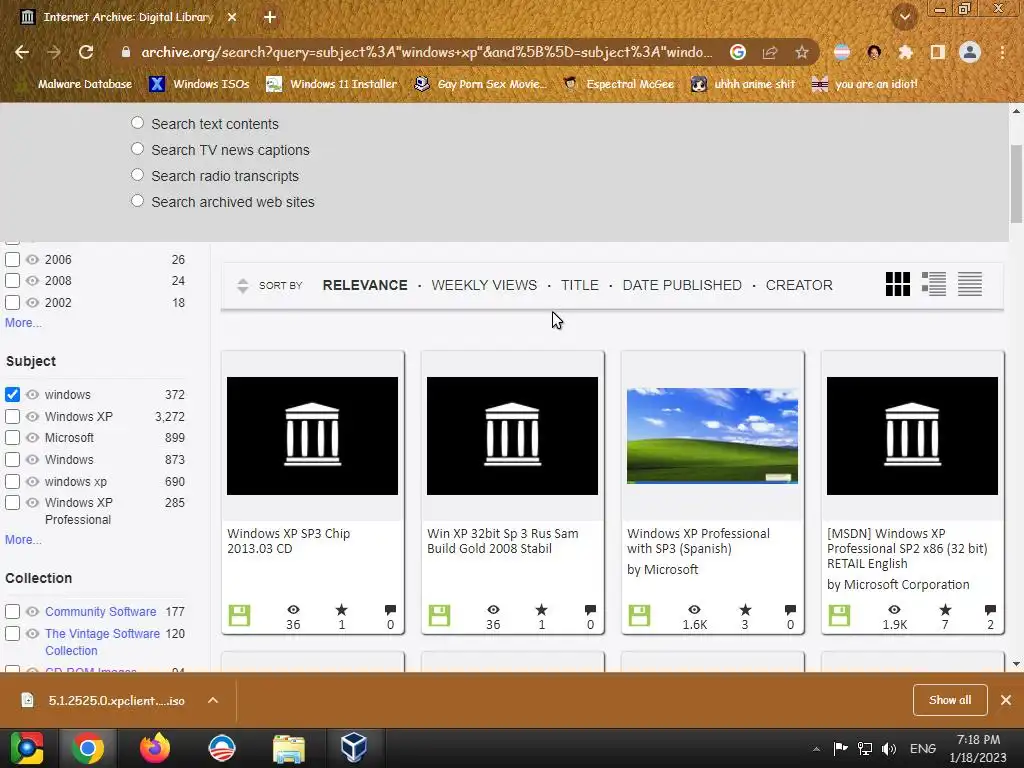Screen dimensions: 1024x768
Task: Click the software floppy icon on Win XP 32bit card
Action: point(440,615)
